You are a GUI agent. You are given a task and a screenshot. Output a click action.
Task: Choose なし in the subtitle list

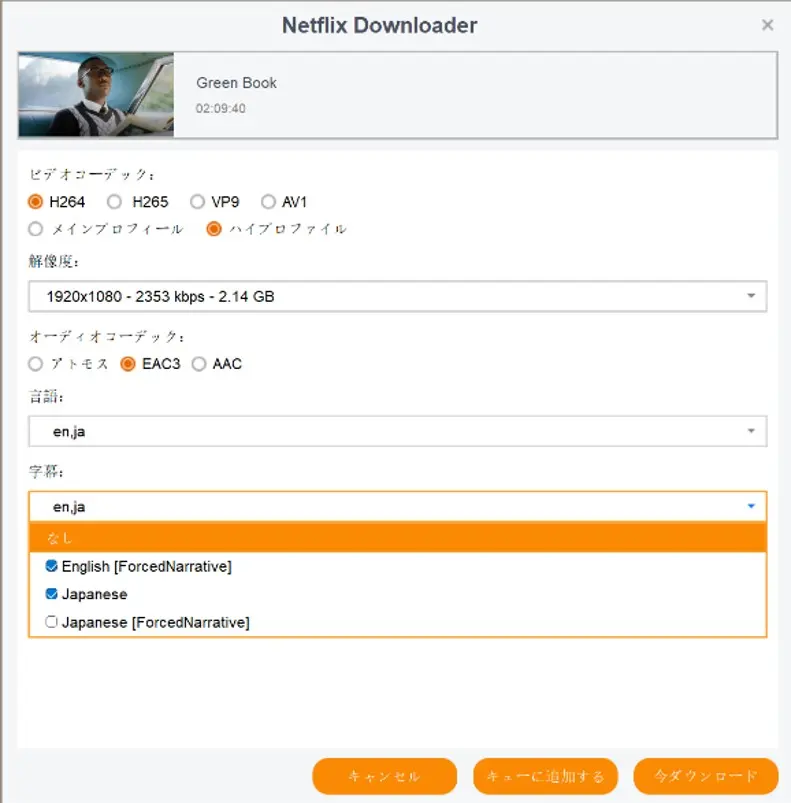click(x=397, y=538)
